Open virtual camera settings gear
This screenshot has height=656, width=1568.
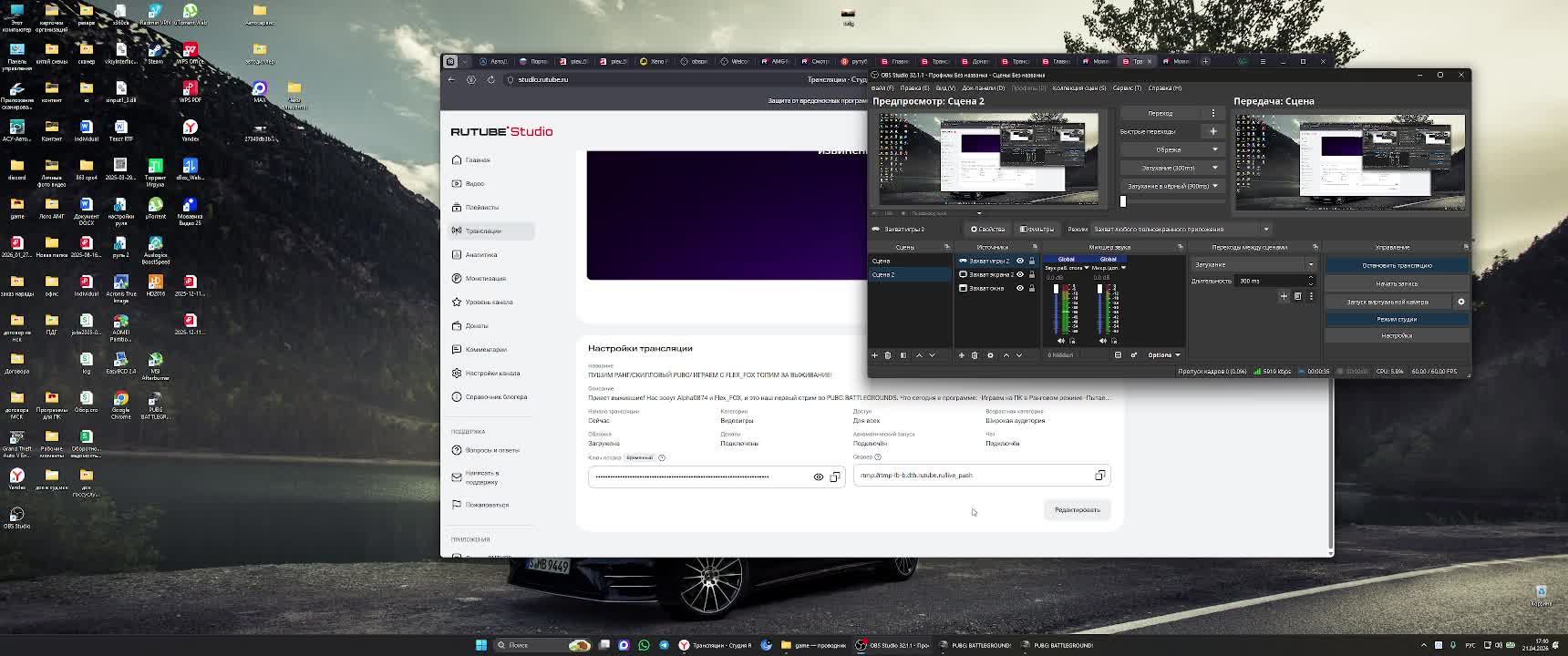1461,302
